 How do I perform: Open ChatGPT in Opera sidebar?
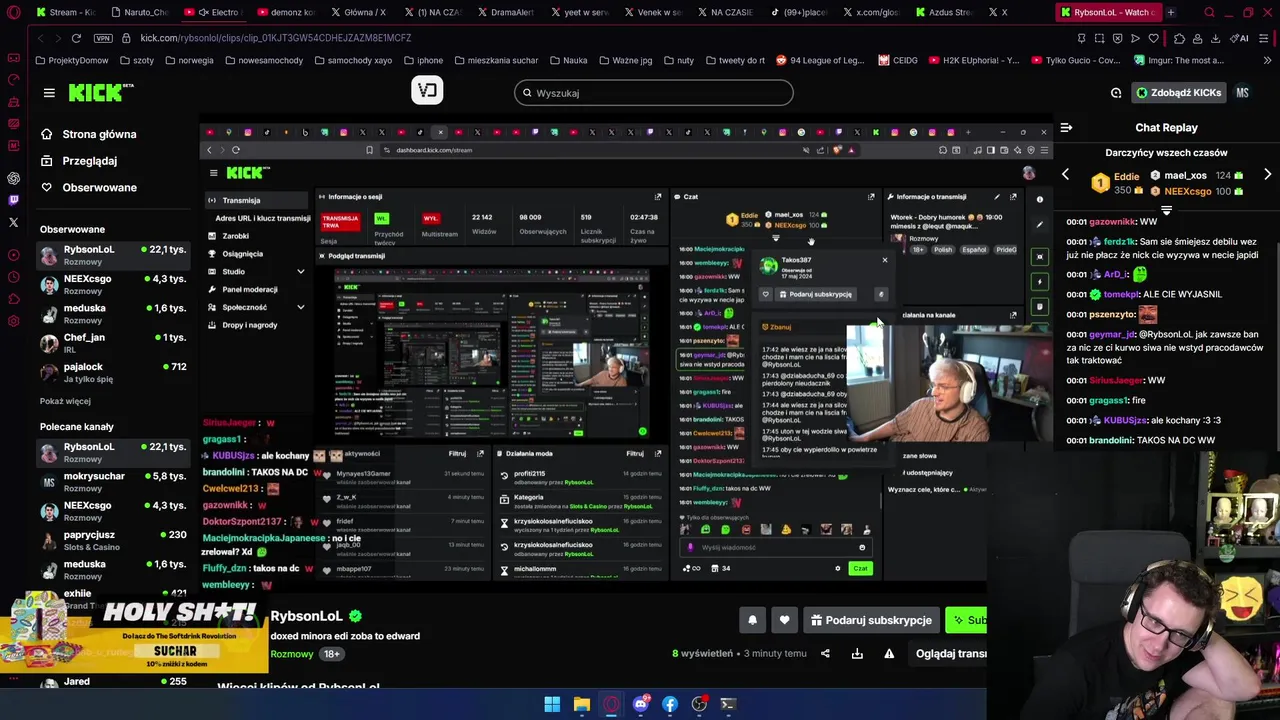coord(13,178)
